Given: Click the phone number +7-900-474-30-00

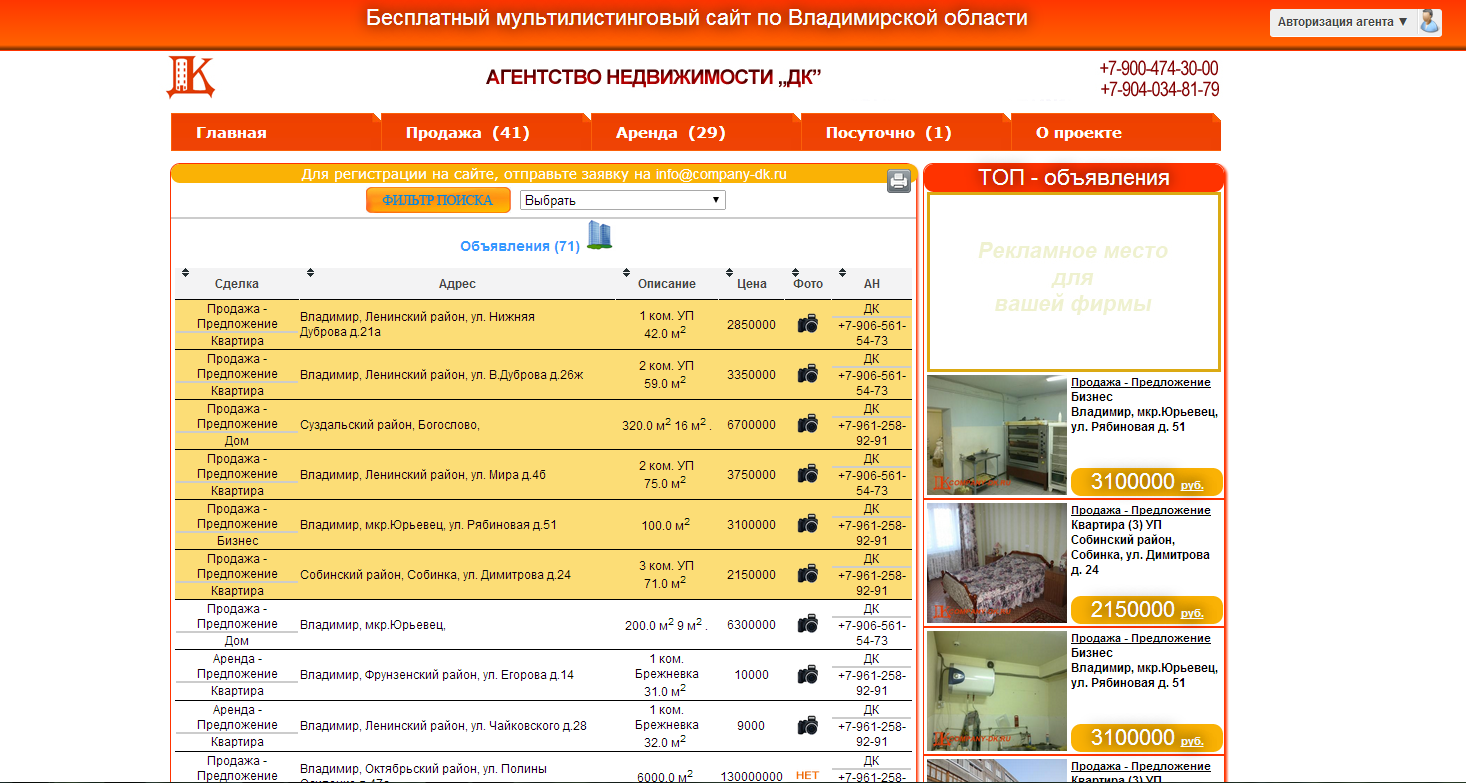Looking at the screenshot, I should point(1159,68).
